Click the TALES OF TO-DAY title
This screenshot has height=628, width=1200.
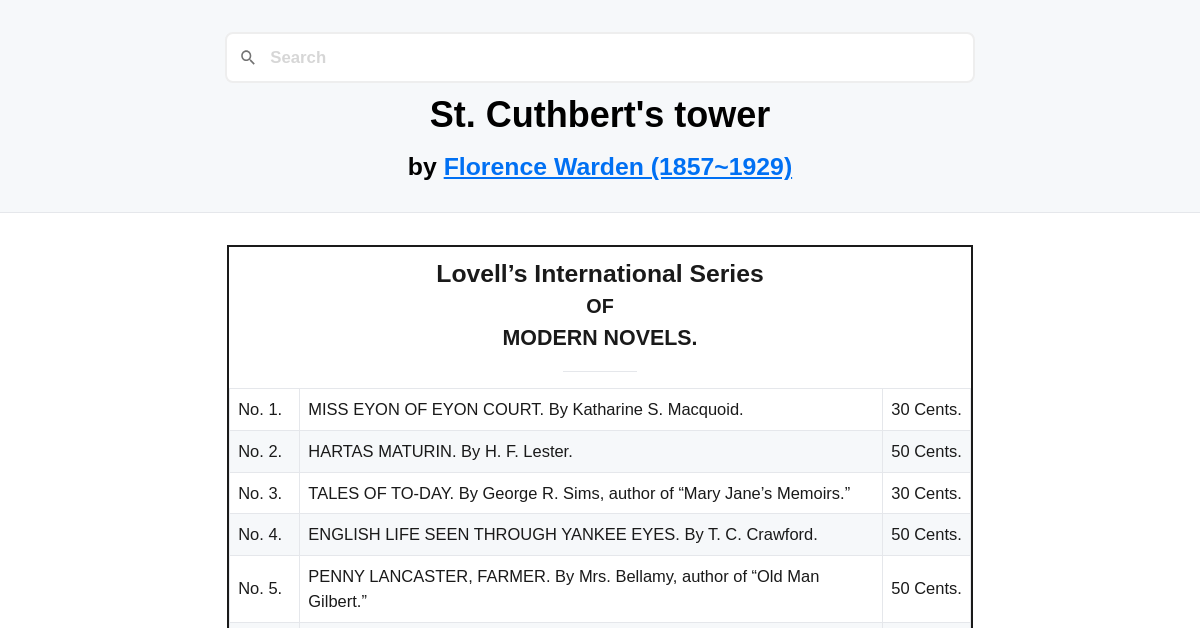coord(579,492)
